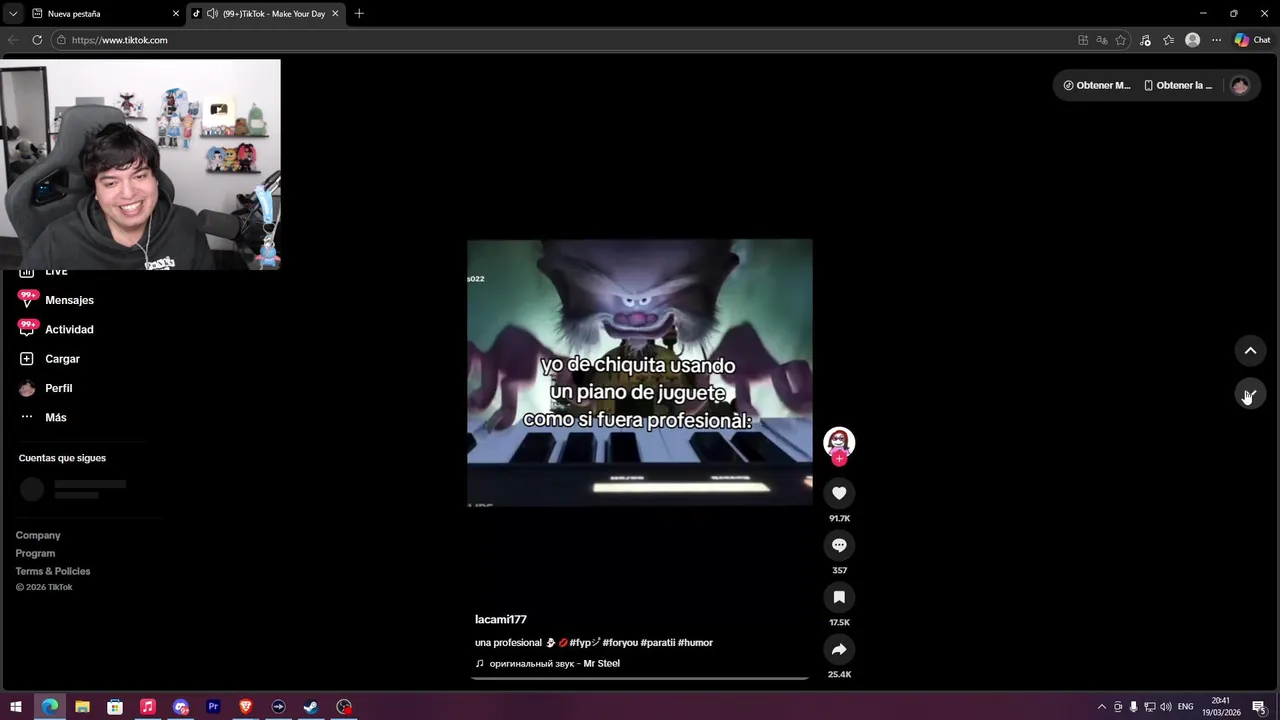Open Microsoft Store from the taskbar
Viewport: 1280px width, 720px height.
(x=115, y=707)
